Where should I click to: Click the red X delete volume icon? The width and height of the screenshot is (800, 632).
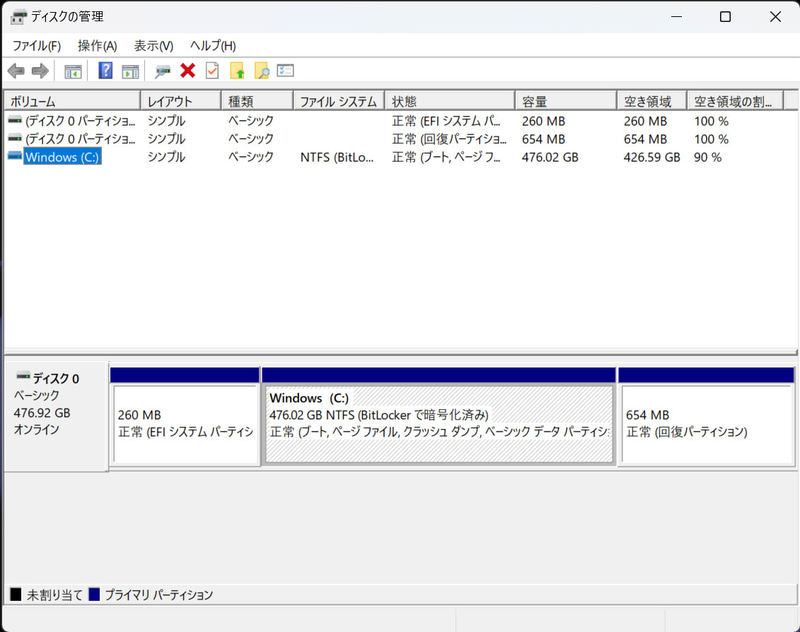point(189,70)
